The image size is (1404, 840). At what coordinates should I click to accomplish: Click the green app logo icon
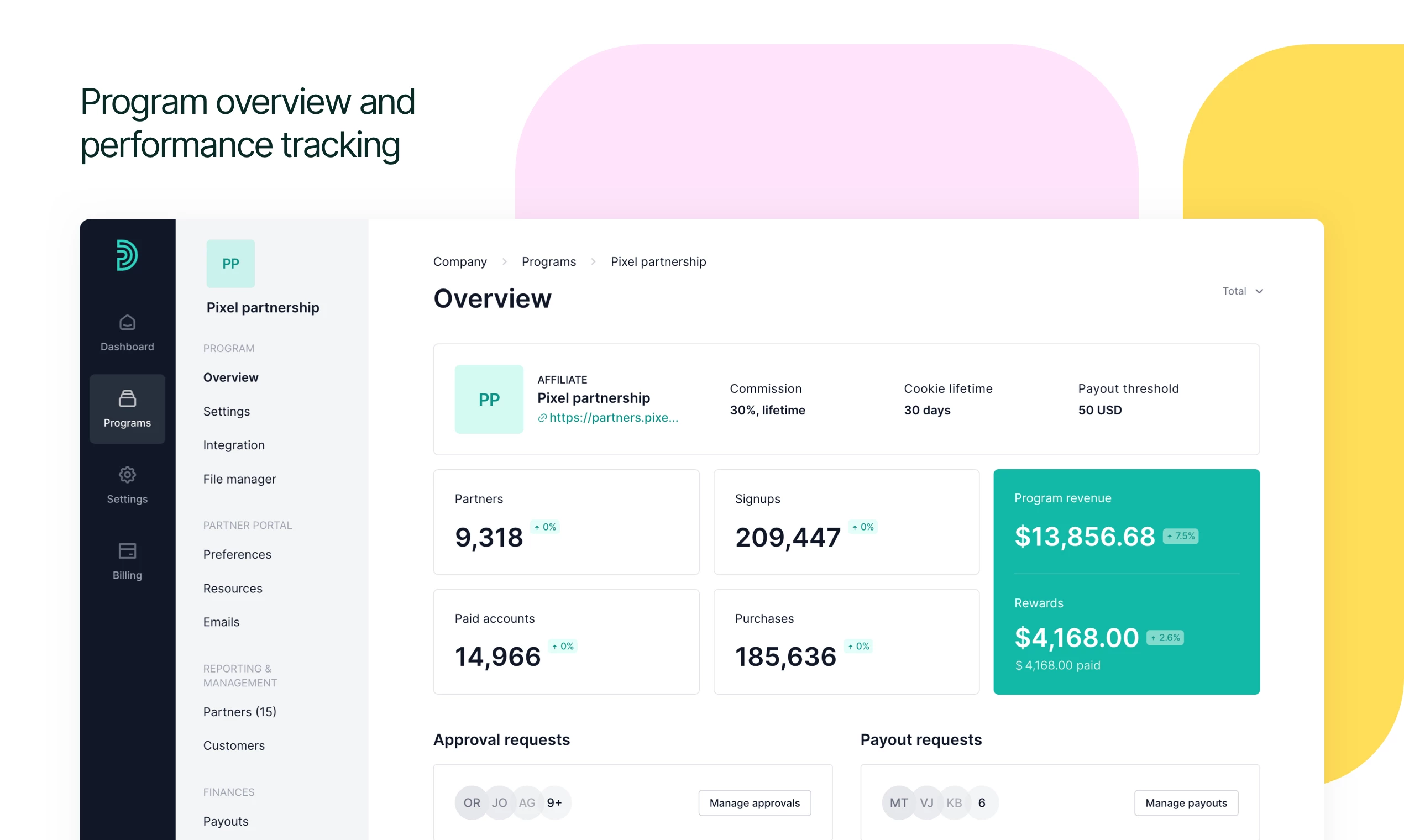point(127,255)
